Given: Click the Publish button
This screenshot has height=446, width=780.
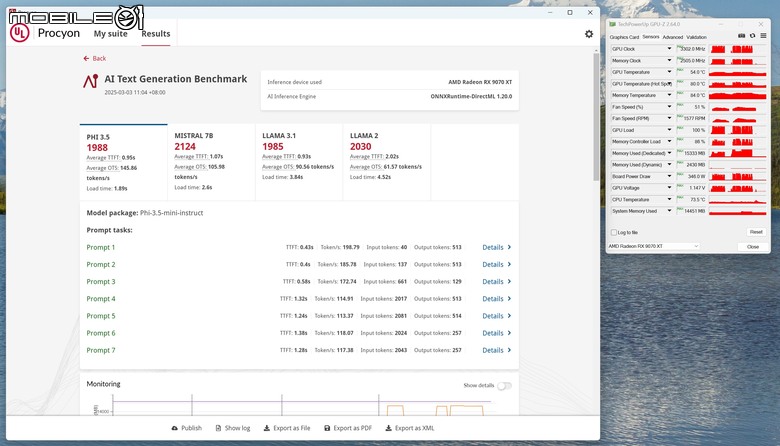Looking at the screenshot, I should tap(187, 428).
